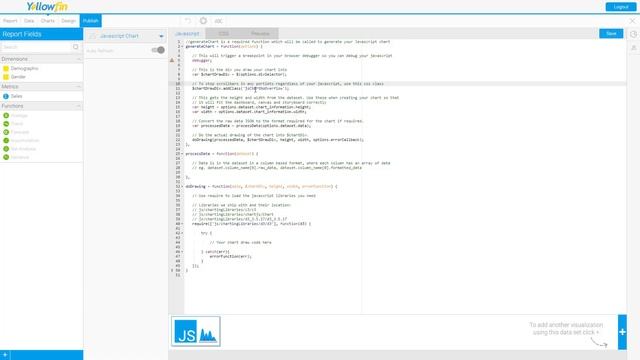The width and height of the screenshot is (640, 360).
Task: Fold the doDrawing function at line 32
Action: 182,187
